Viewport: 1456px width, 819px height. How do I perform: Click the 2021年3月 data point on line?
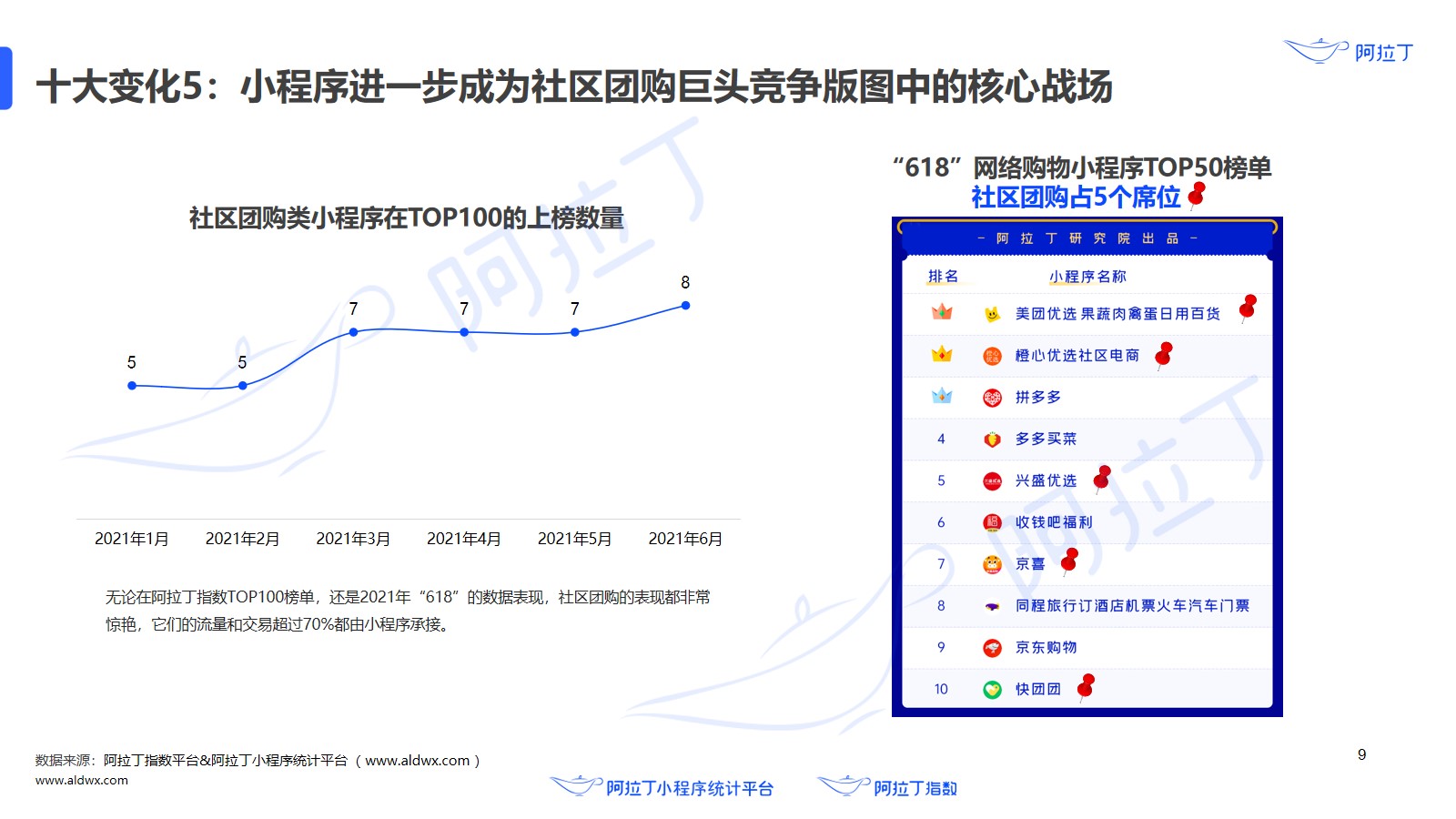point(353,332)
